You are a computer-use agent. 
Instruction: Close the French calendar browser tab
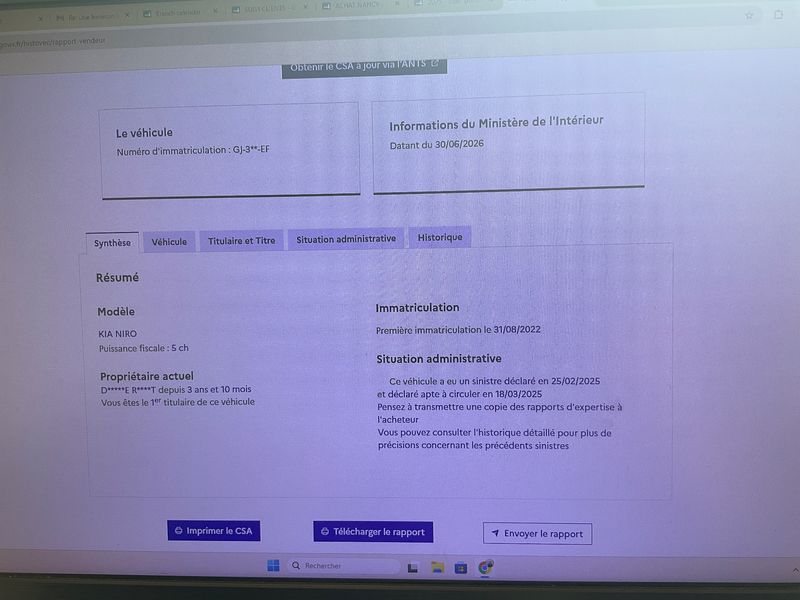tap(215, 11)
